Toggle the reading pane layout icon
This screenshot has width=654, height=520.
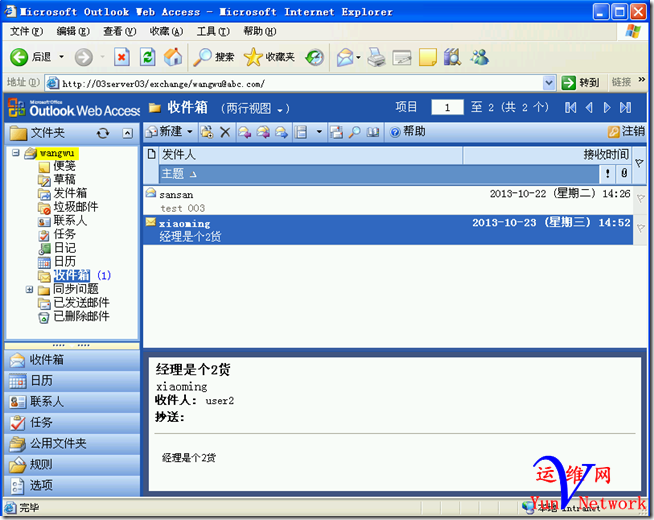[x=301, y=132]
